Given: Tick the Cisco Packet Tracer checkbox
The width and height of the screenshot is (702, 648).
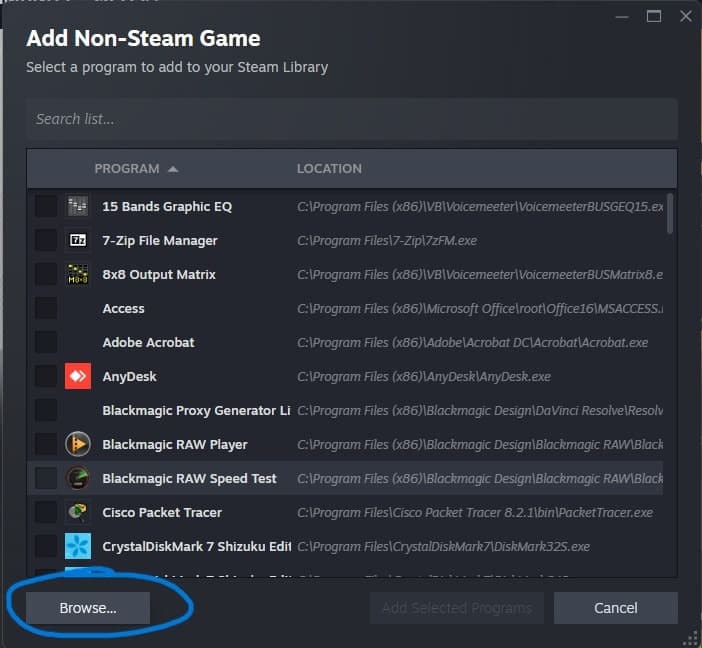Looking at the screenshot, I should [x=46, y=513].
